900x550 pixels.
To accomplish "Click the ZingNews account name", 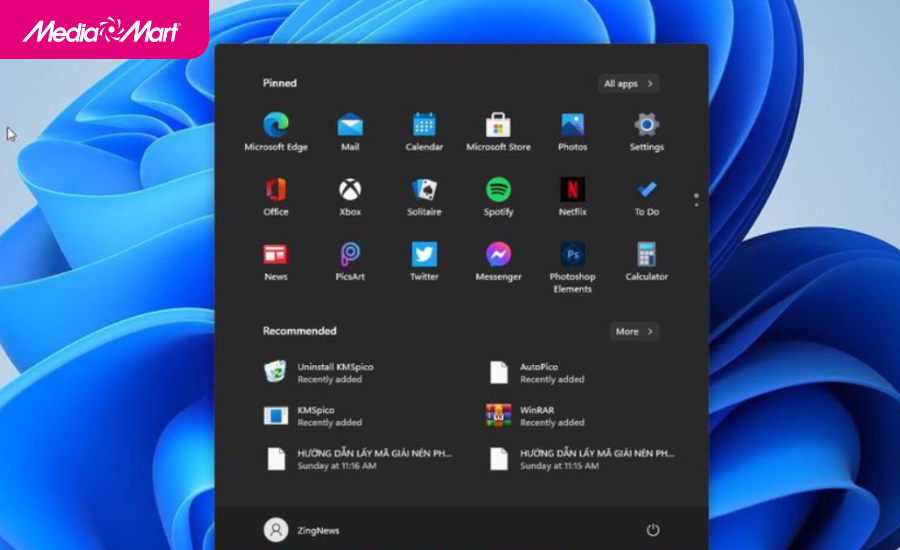I will 318,530.
